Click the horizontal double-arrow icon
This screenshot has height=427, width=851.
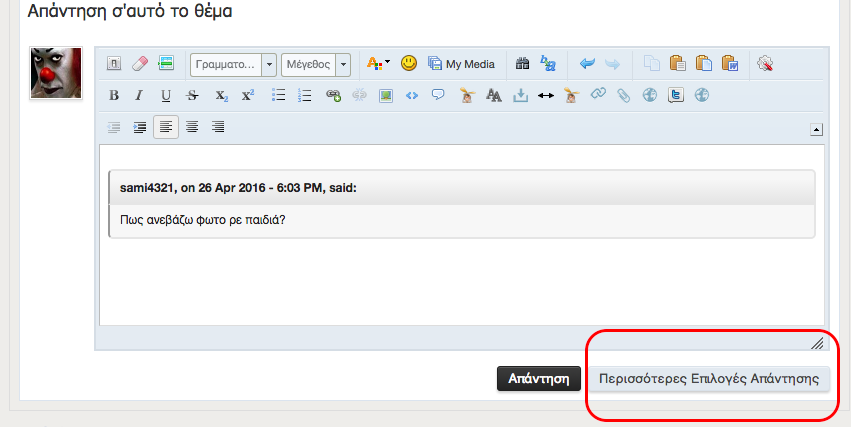point(545,95)
